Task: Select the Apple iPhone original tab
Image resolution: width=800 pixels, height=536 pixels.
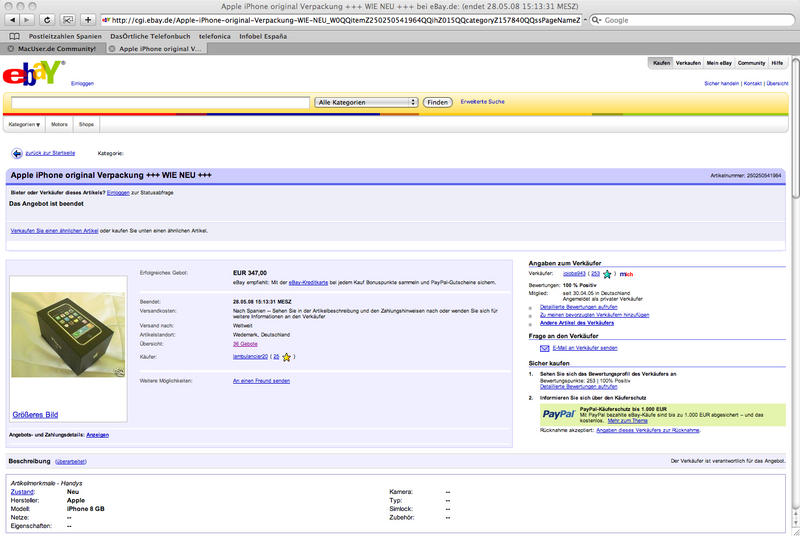Action: [x=157, y=49]
